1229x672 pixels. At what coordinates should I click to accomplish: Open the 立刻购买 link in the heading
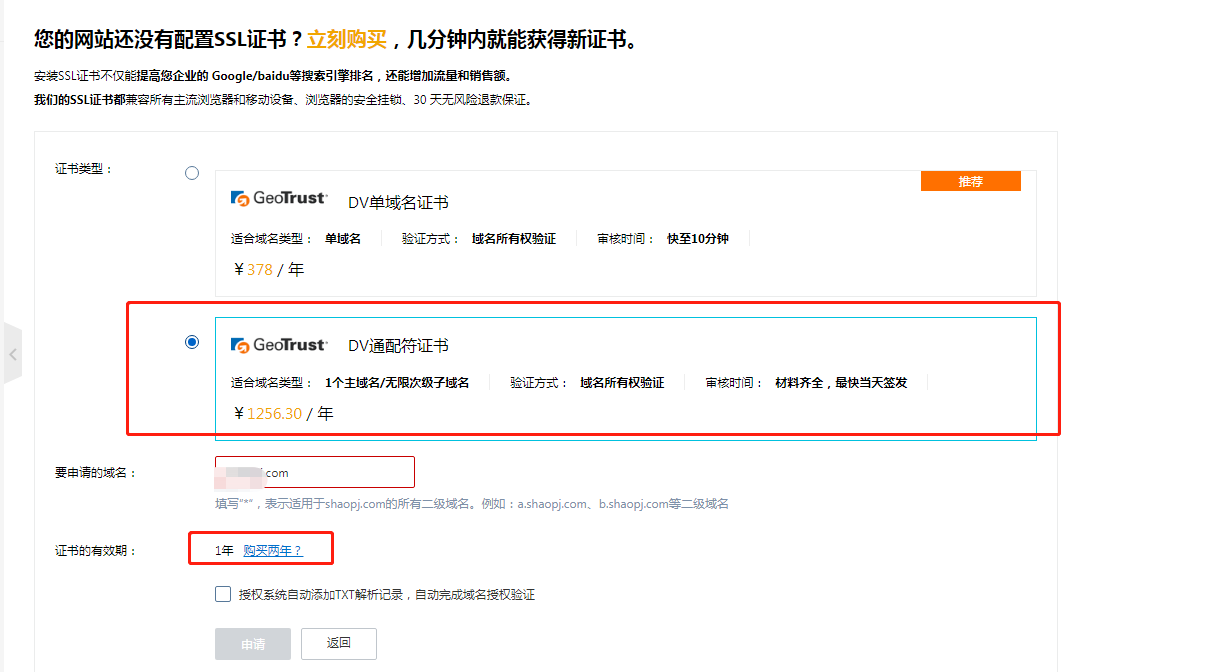[346, 40]
